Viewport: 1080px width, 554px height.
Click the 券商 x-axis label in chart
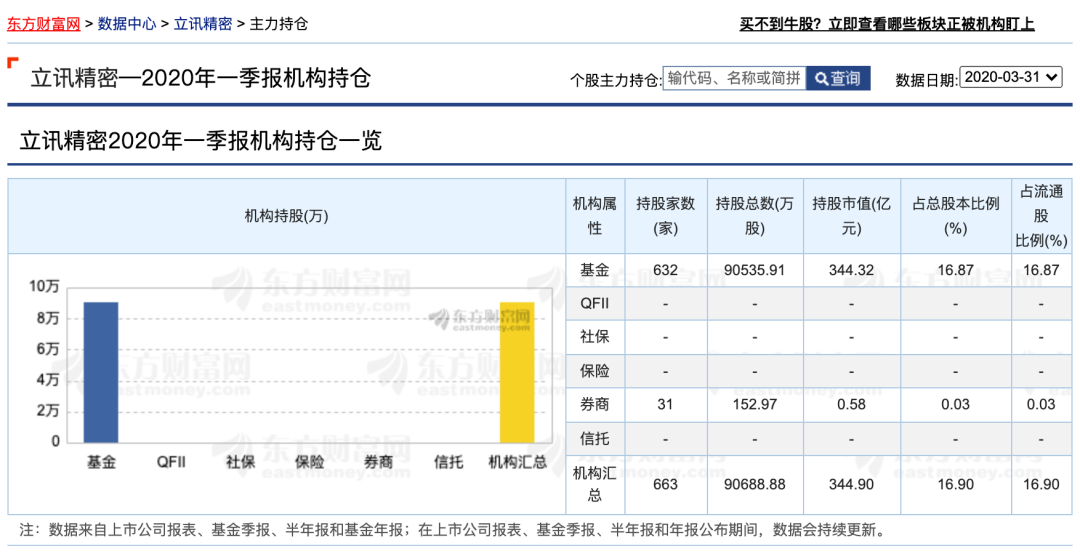[x=378, y=462]
